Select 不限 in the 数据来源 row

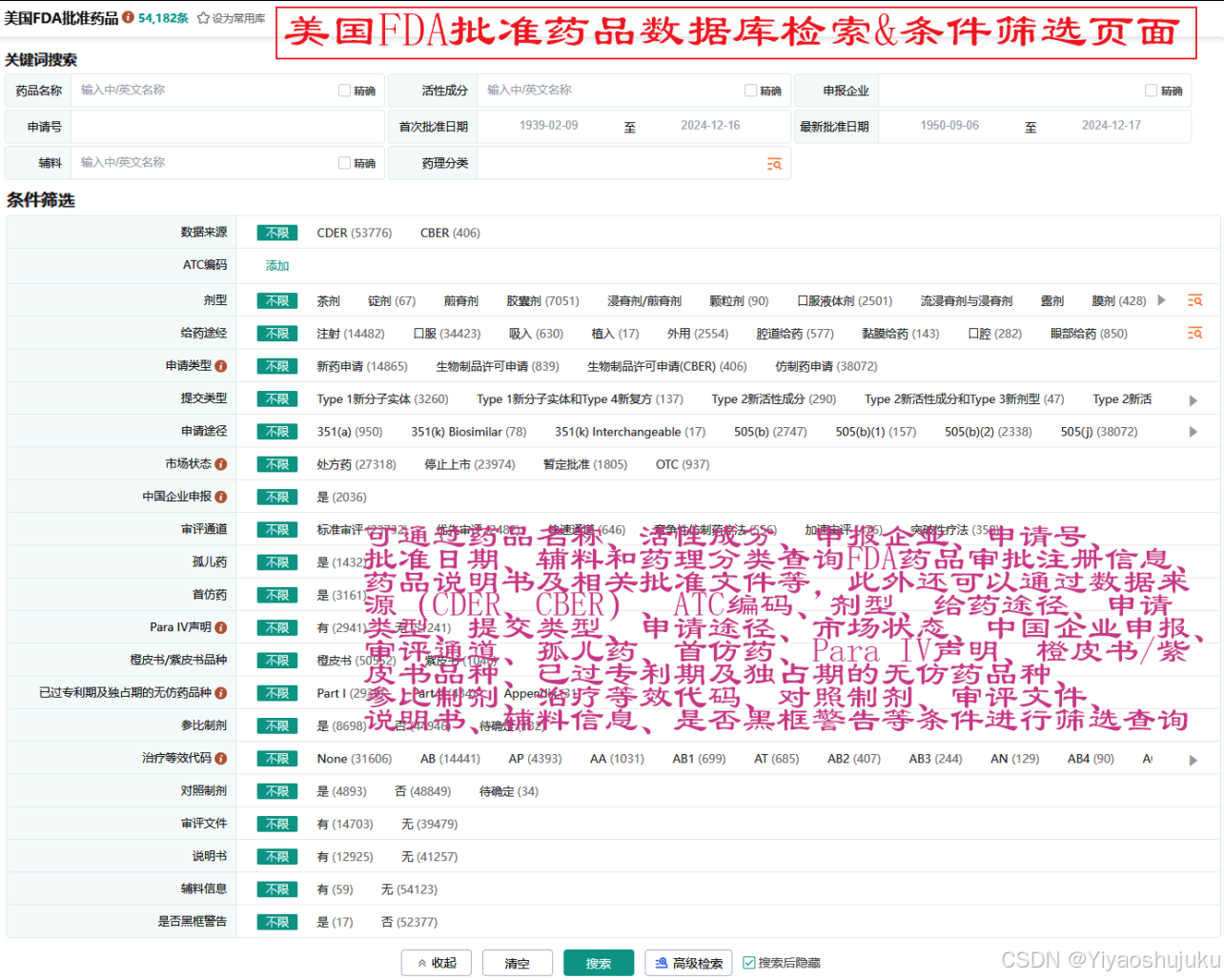pos(277,233)
